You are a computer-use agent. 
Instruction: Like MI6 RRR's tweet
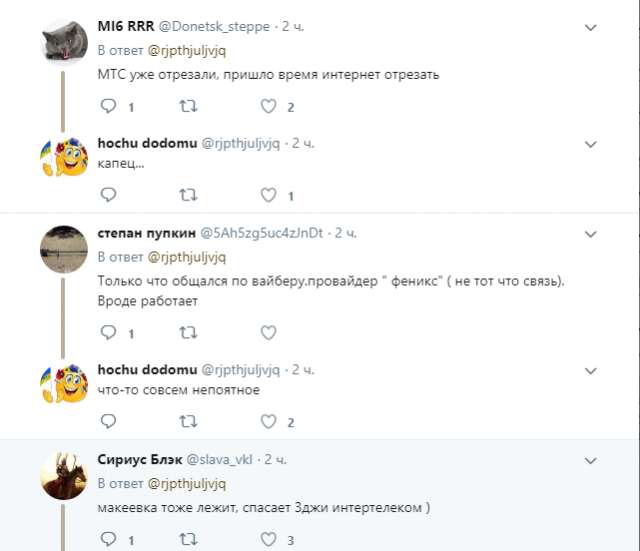click(x=267, y=106)
